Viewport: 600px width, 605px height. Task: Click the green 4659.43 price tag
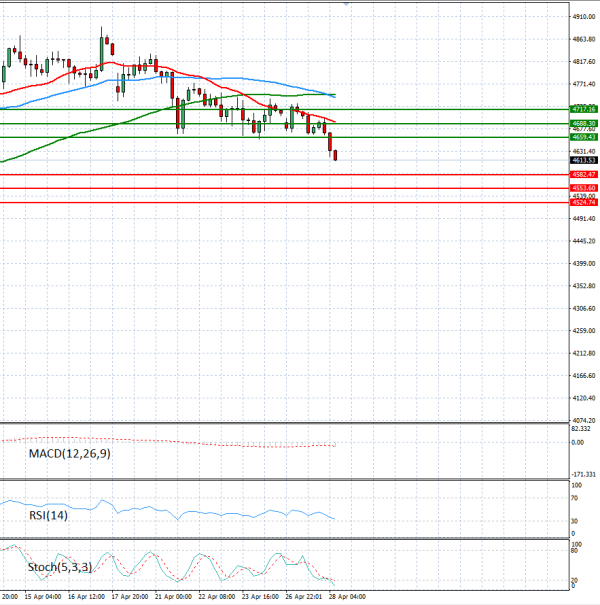(584, 137)
